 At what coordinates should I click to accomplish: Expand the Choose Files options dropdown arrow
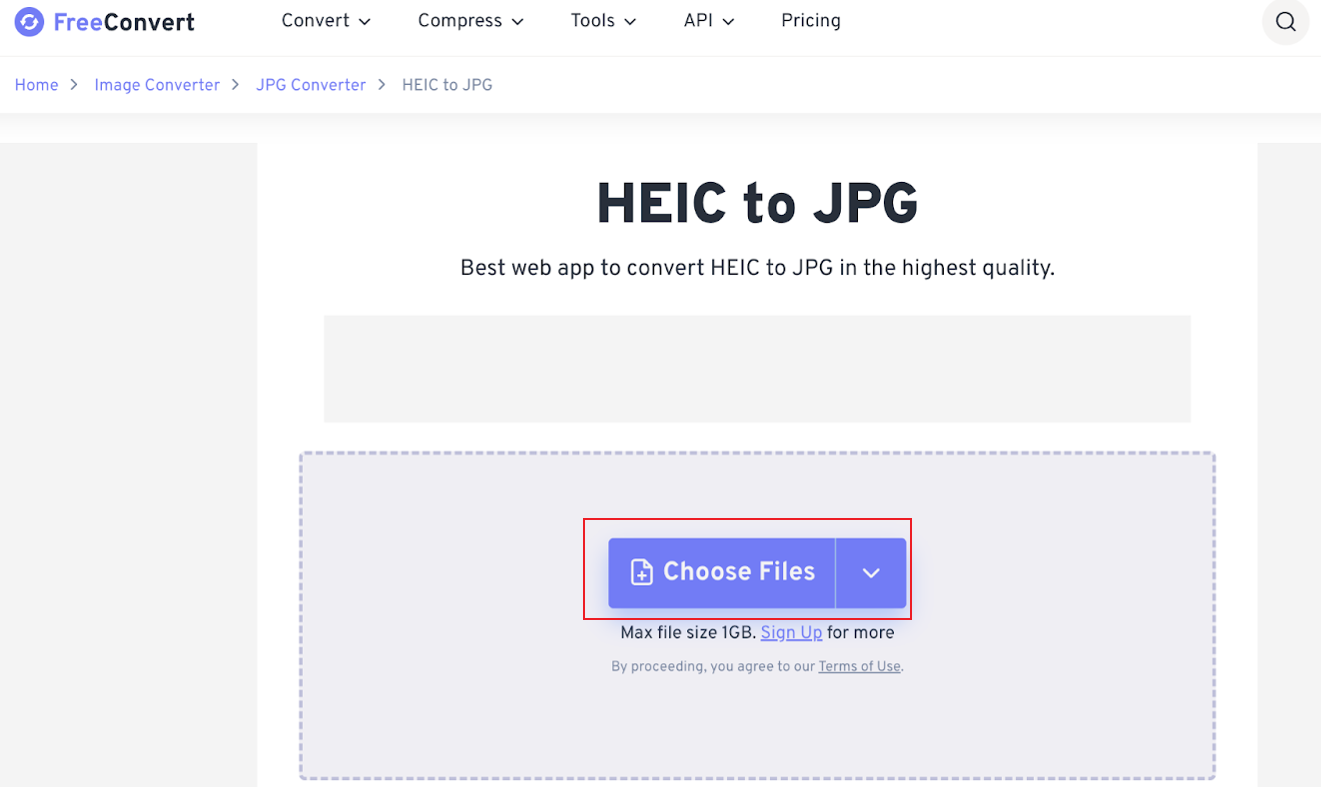pos(870,572)
